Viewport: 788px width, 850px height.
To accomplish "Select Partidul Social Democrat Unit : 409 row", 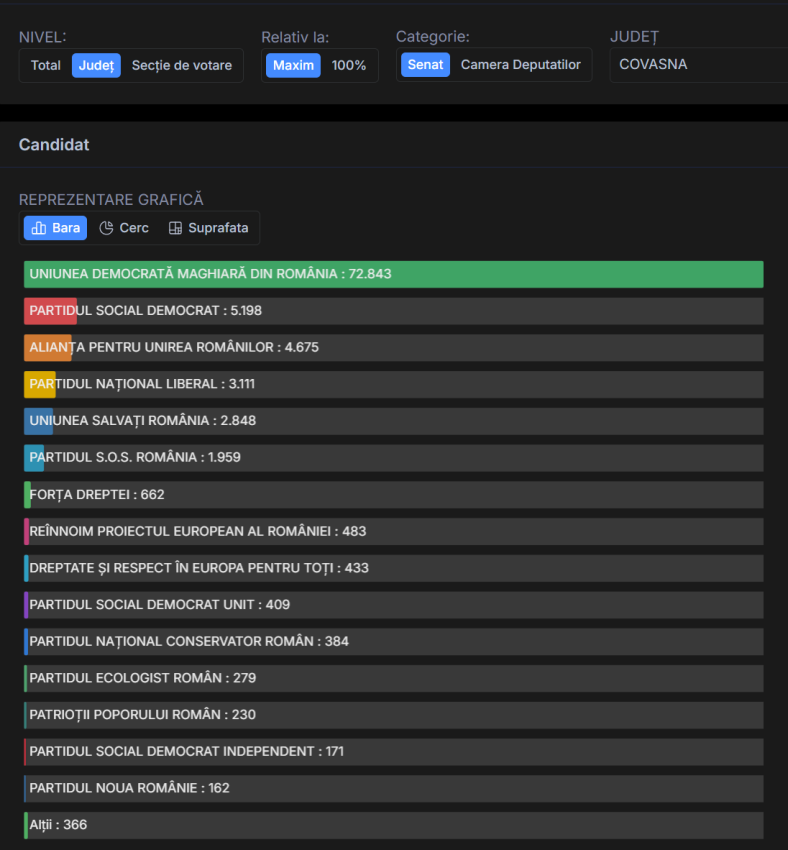I will [393, 605].
